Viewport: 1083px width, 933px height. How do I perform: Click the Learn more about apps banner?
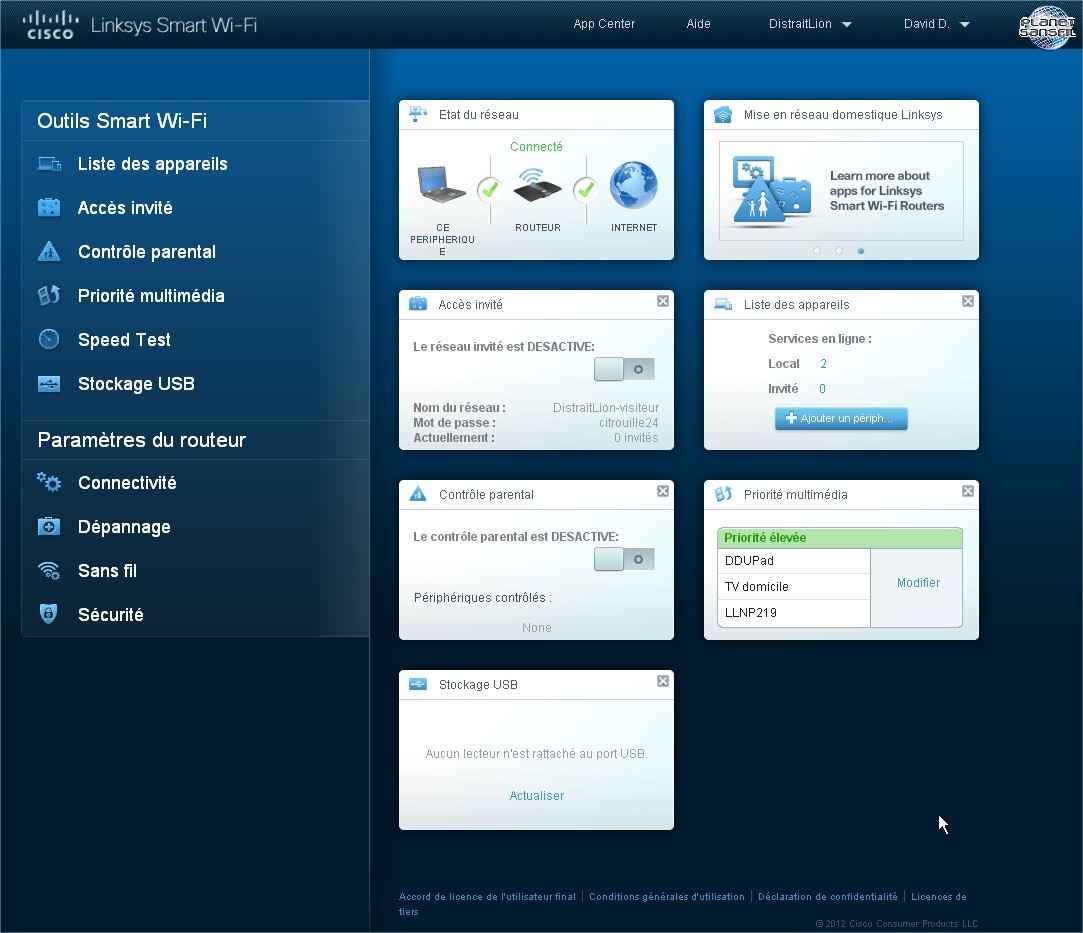(841, 191)
